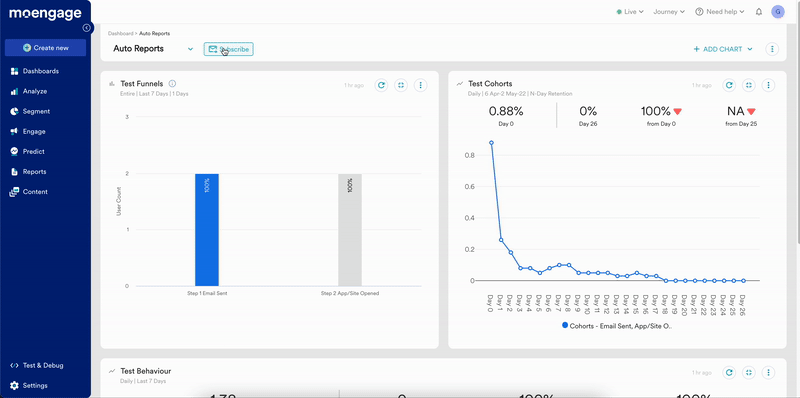
Task: Click the Test Behaviour chart title
Action: pos(146,371)
